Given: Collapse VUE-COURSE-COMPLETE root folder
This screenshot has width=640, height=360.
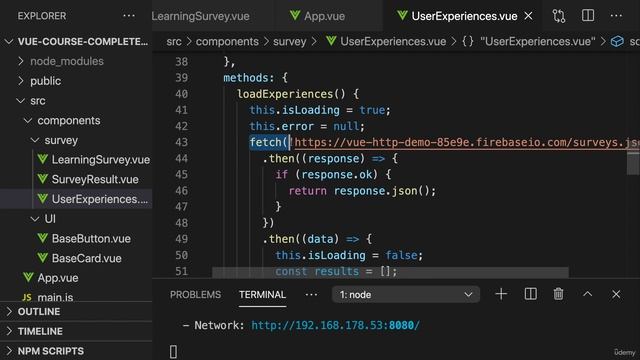Looking at the screenshot, I should click(x=76, y=42).
